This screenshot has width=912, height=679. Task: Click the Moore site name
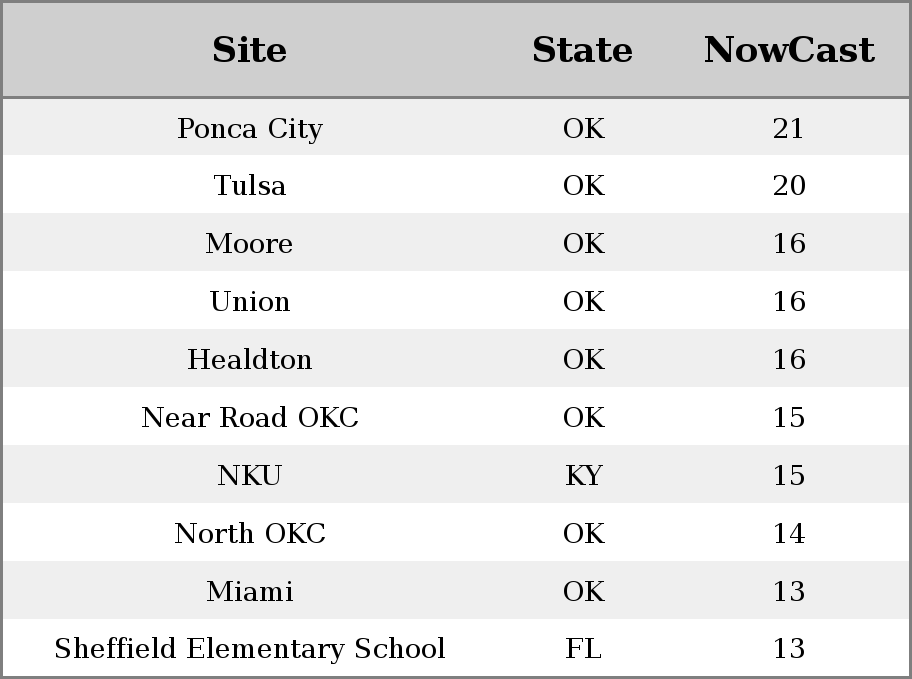[250, 243]
